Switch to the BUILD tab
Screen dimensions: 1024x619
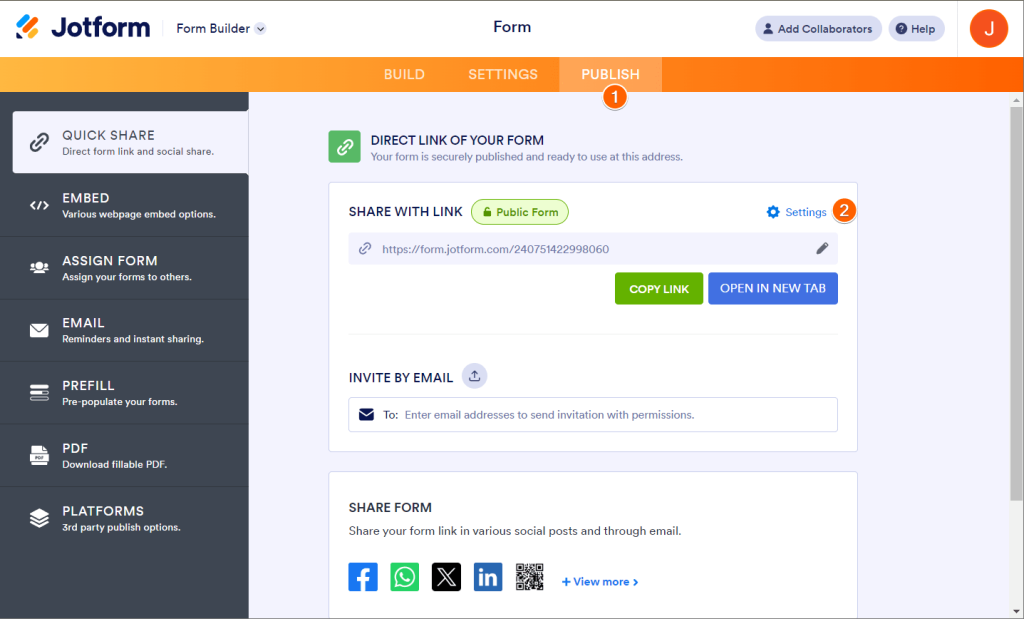click(404, 74)
